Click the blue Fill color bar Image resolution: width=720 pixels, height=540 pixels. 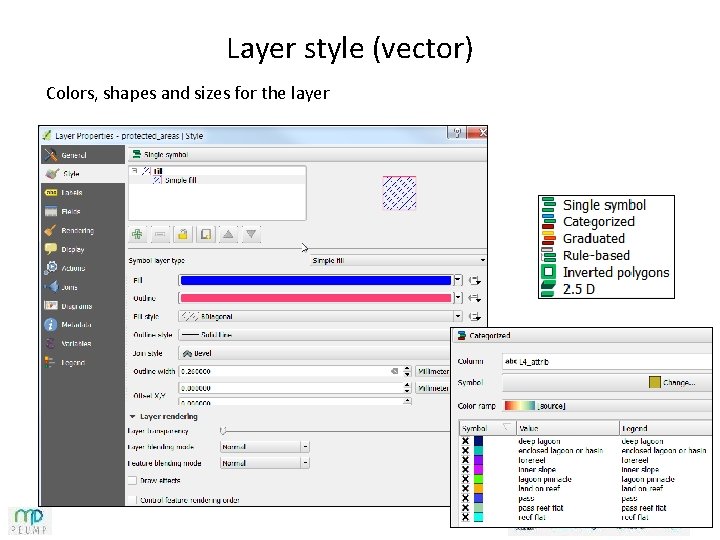point(316,281)
